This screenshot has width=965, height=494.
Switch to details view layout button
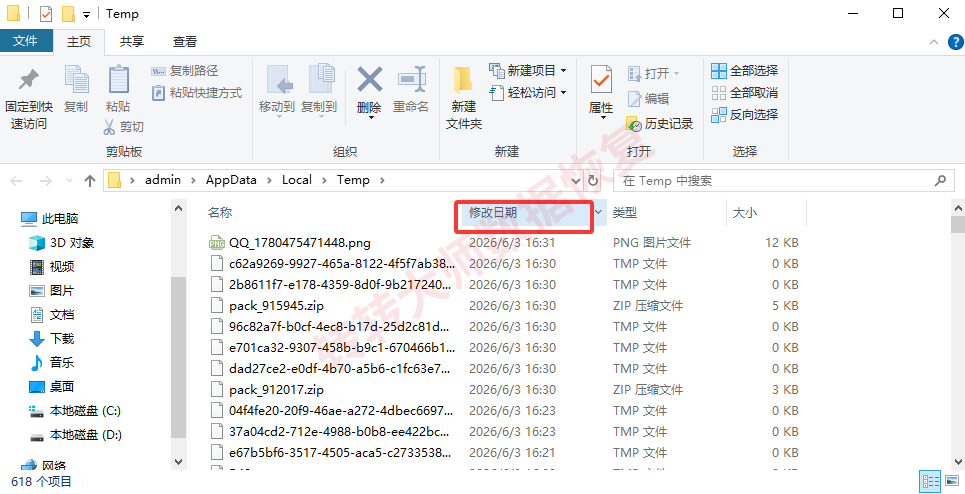click(x=930, y=482)
